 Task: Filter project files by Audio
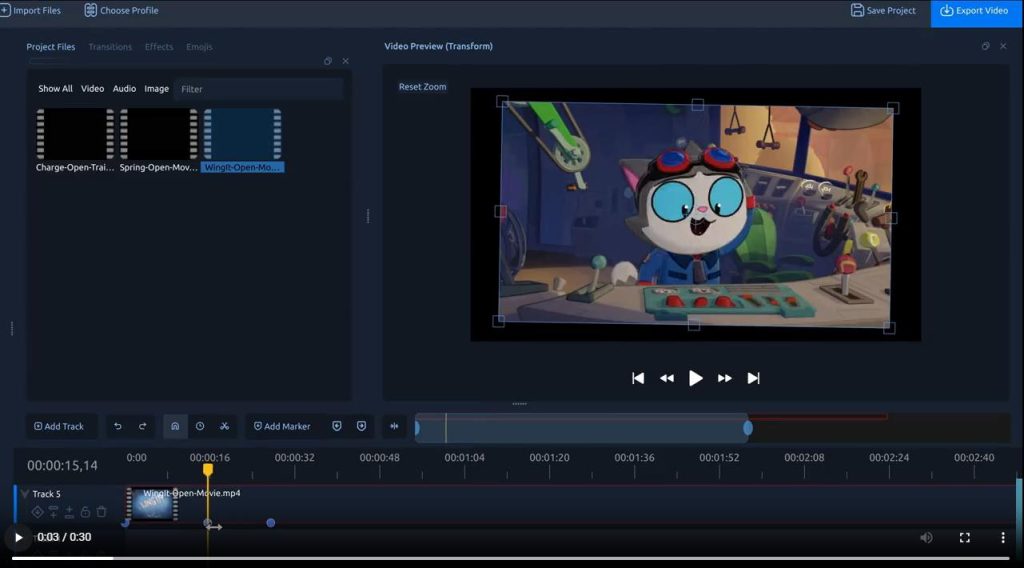point(124,89)
